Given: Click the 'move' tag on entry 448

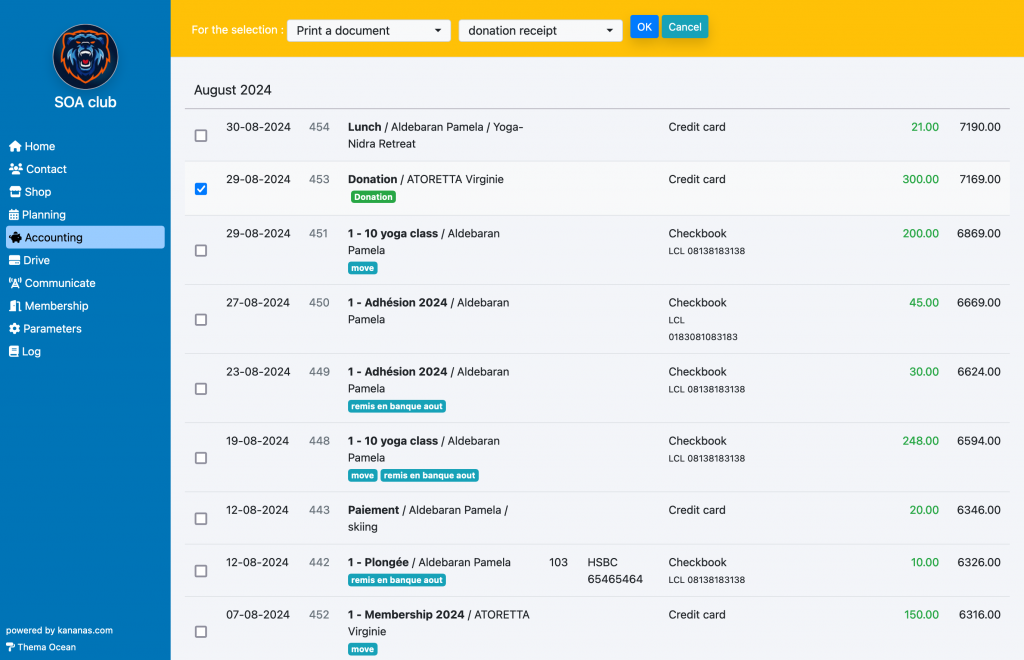Looking at the screenshot, I should [362, 476].
